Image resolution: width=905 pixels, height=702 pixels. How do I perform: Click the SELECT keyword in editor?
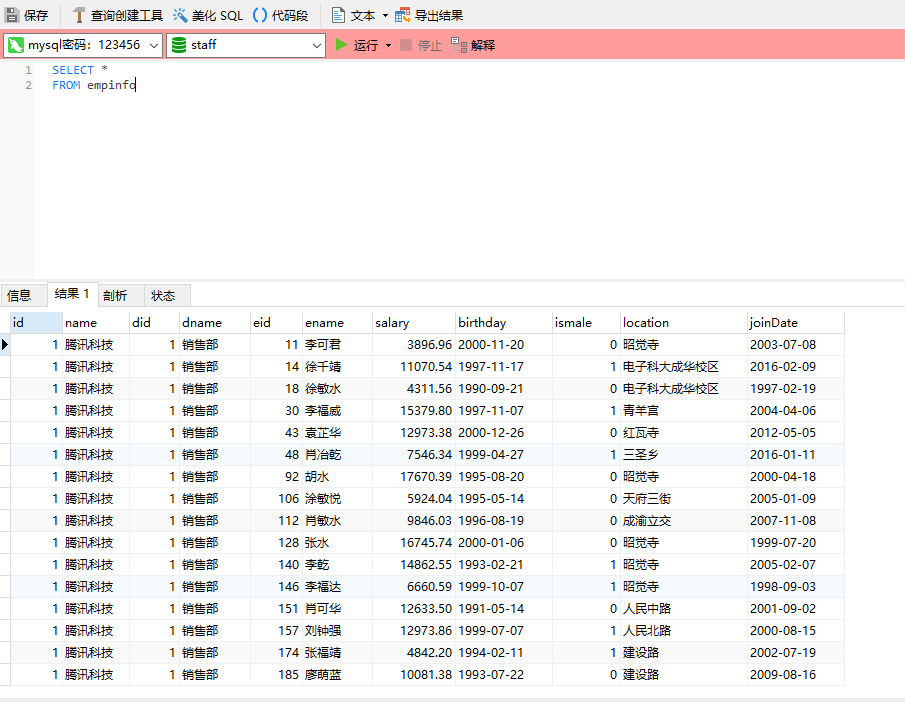73,70
